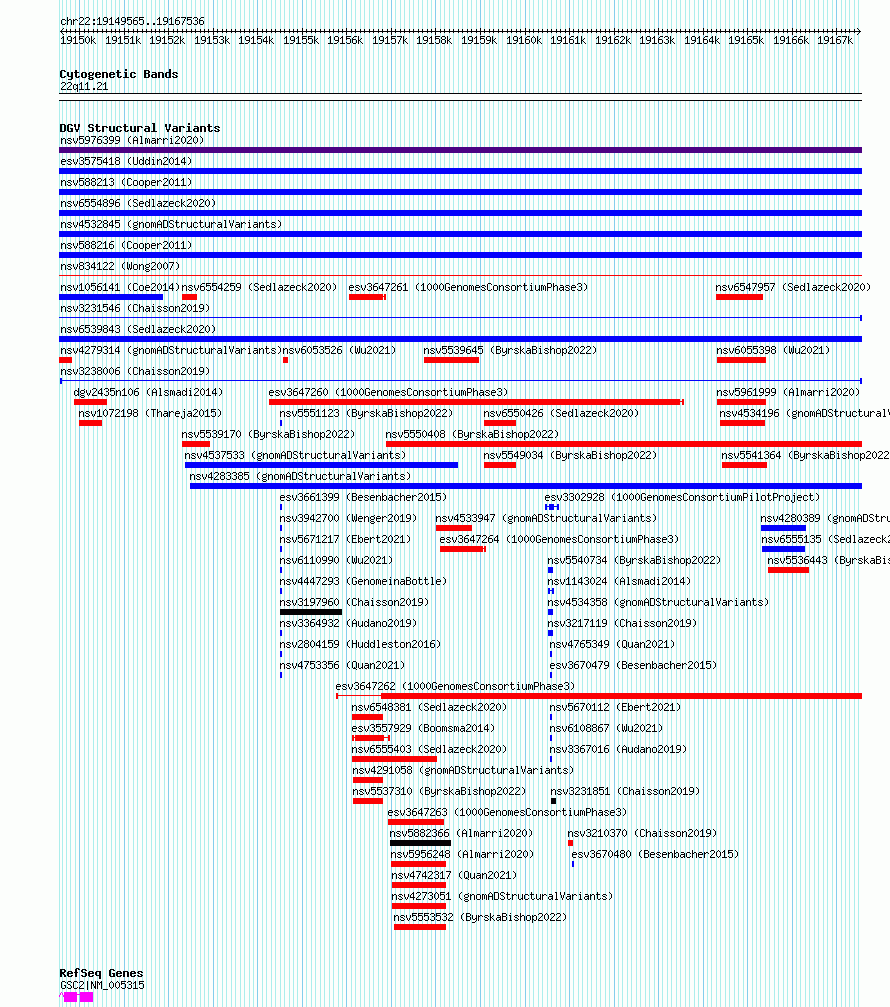The height and width of the screenshot is (1007, 890).
Task: Click nsv6053526 (Wu2021) label
Action: (340, 350)
